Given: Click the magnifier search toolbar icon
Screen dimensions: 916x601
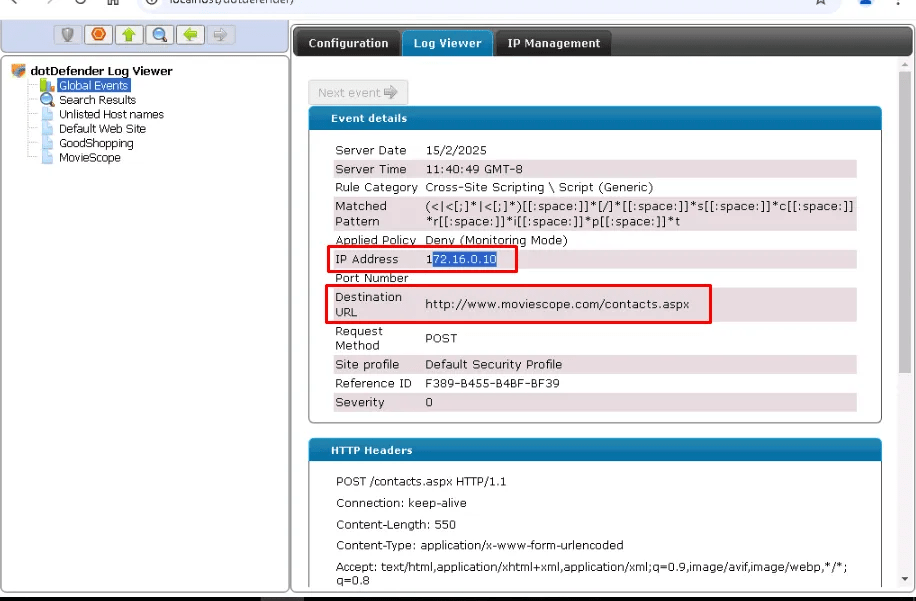Looking at the screenshot, I should [x=158, y=35].
